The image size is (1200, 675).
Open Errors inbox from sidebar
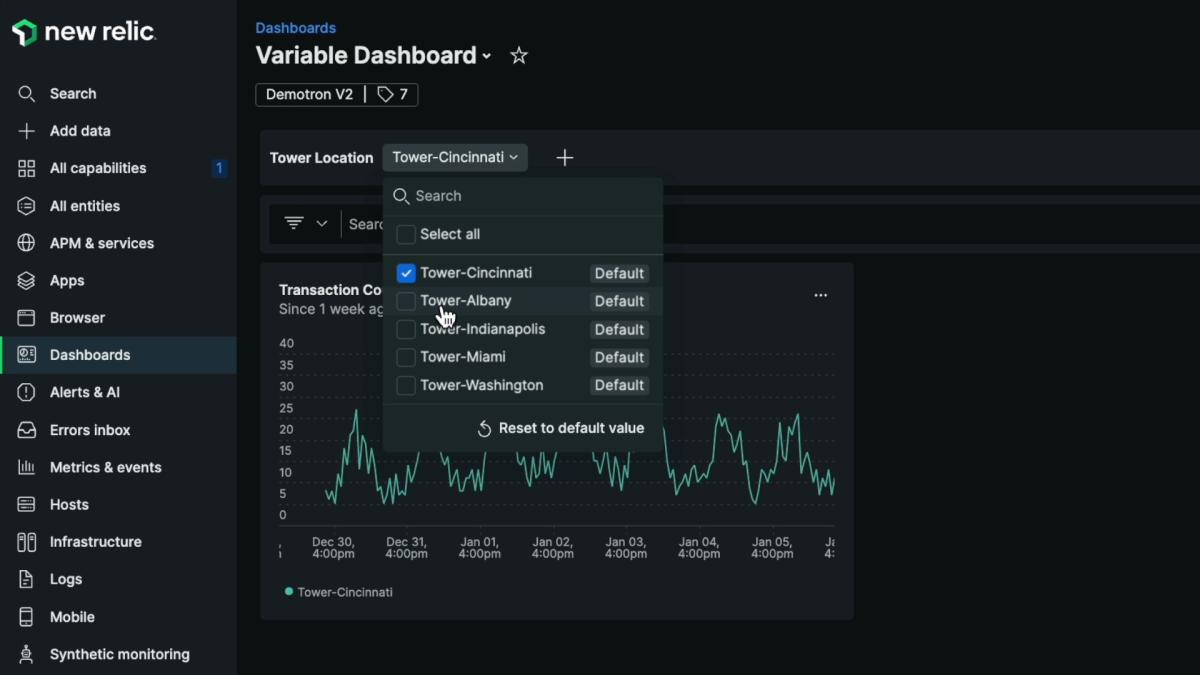(x=90, y=430)
